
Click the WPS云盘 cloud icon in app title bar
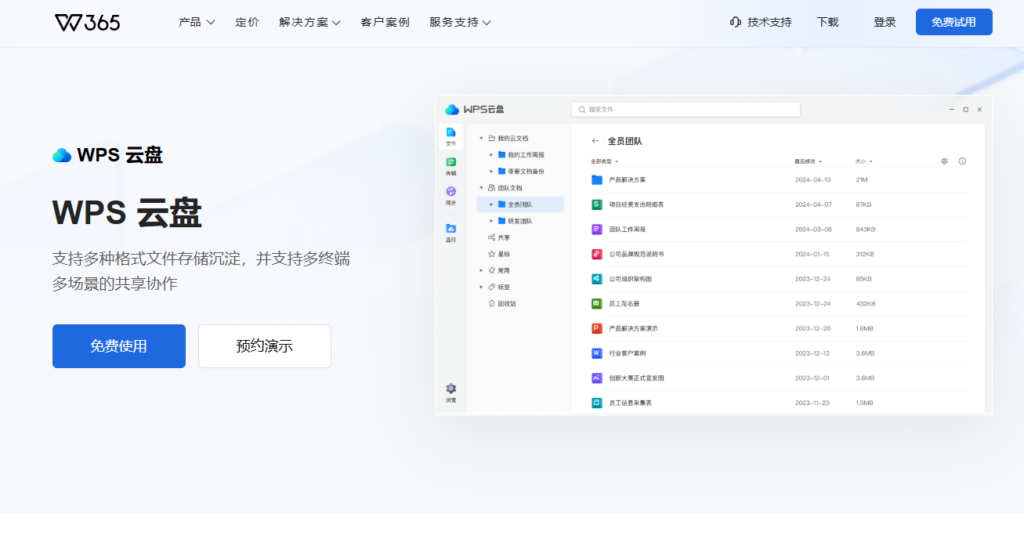(x=452, y=109)
